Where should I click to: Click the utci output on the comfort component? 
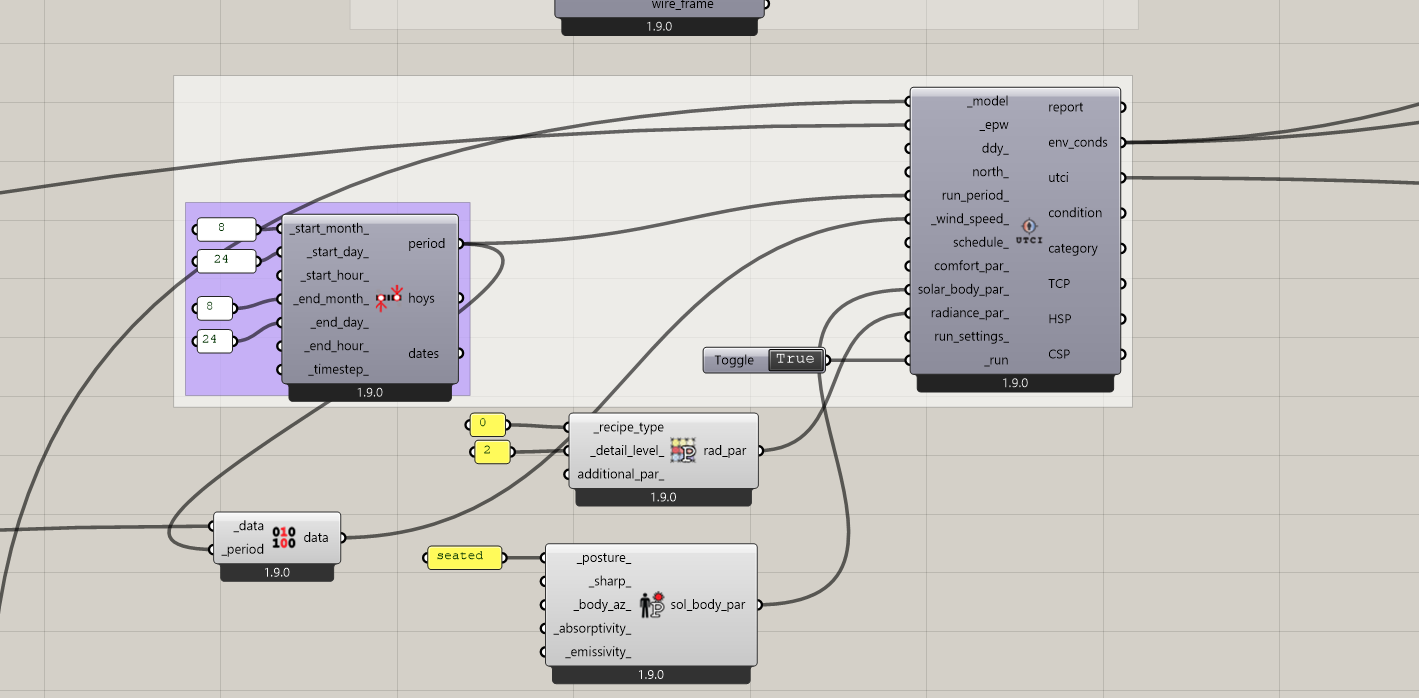tap(1059, 178)
